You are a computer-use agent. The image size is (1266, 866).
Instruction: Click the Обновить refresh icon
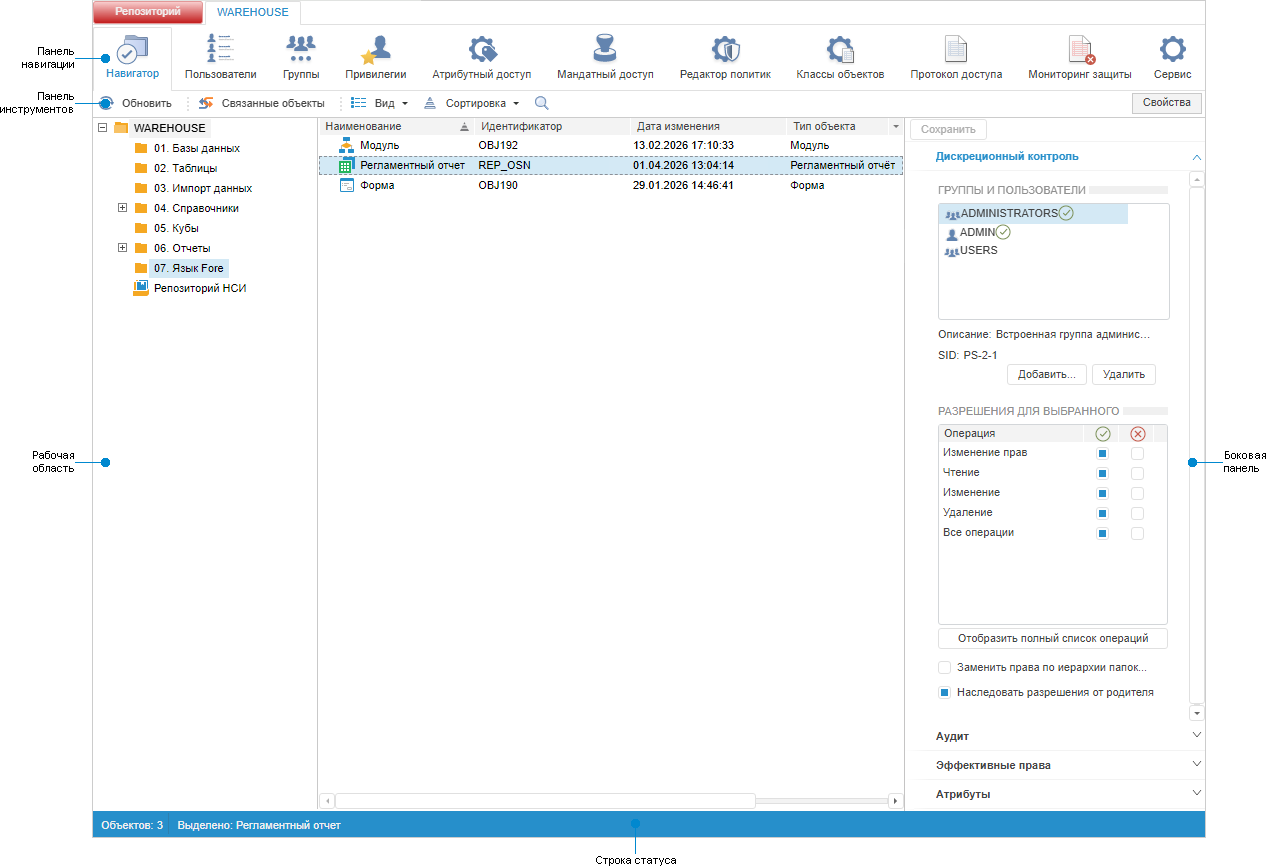pyautogui.click(x=106, y=103)
